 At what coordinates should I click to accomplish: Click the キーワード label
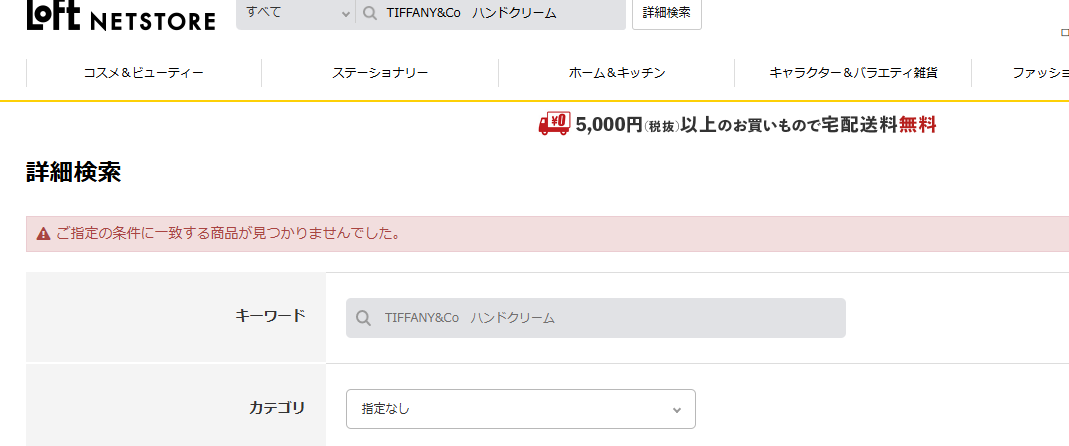[270, 315]
